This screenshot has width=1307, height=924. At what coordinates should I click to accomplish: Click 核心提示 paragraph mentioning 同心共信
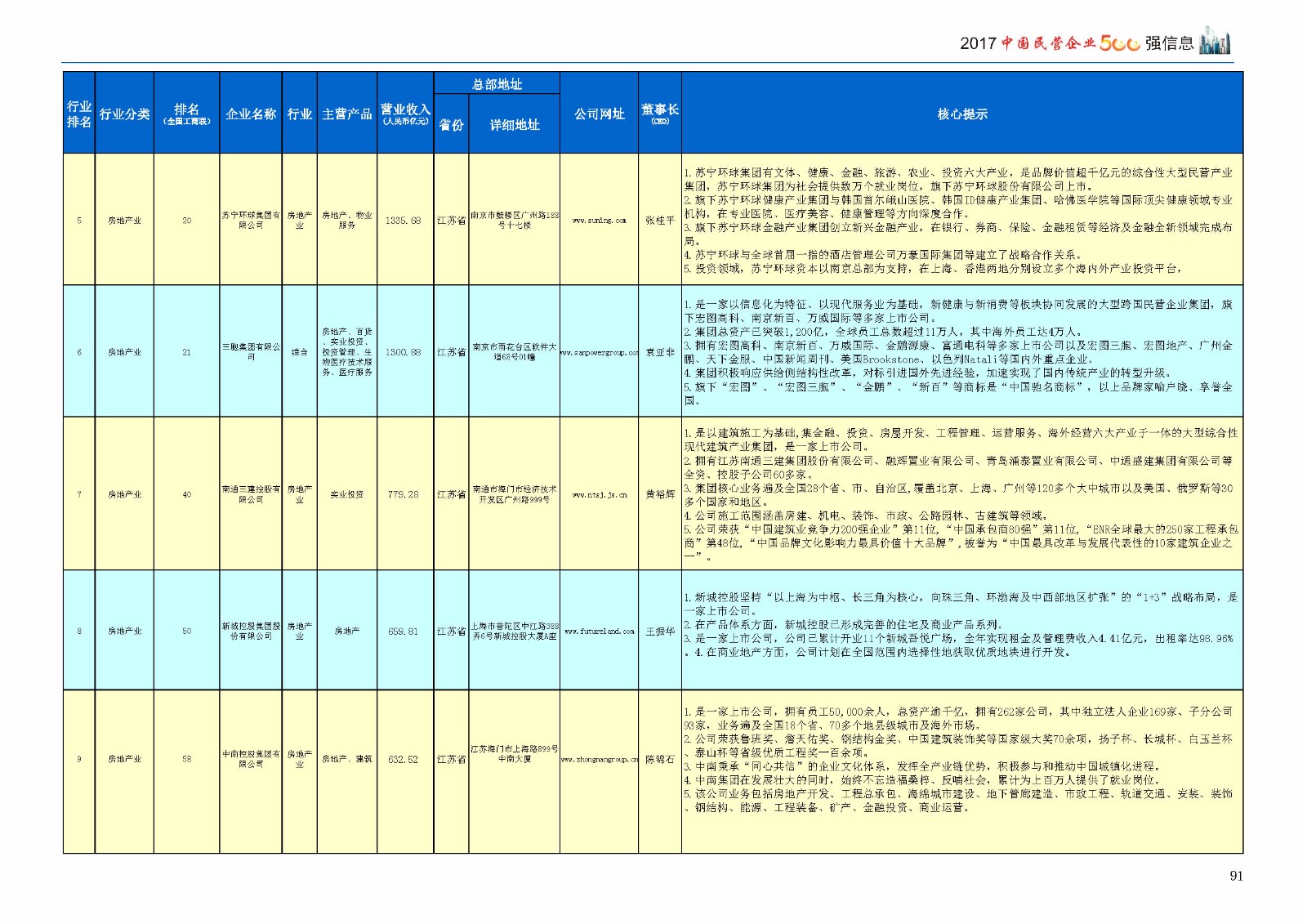tap(959, 760)
